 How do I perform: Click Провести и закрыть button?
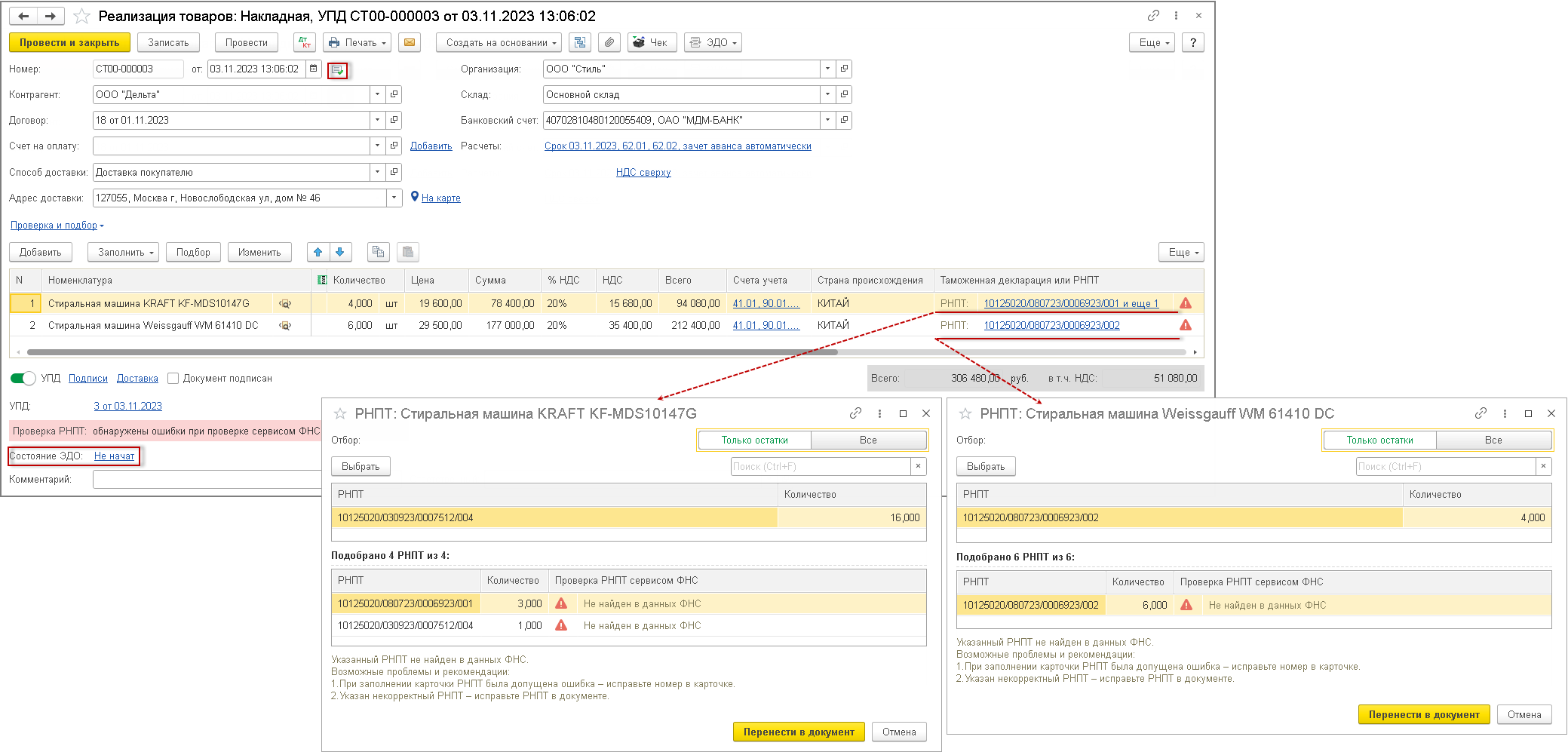click(x=69, y=42)
